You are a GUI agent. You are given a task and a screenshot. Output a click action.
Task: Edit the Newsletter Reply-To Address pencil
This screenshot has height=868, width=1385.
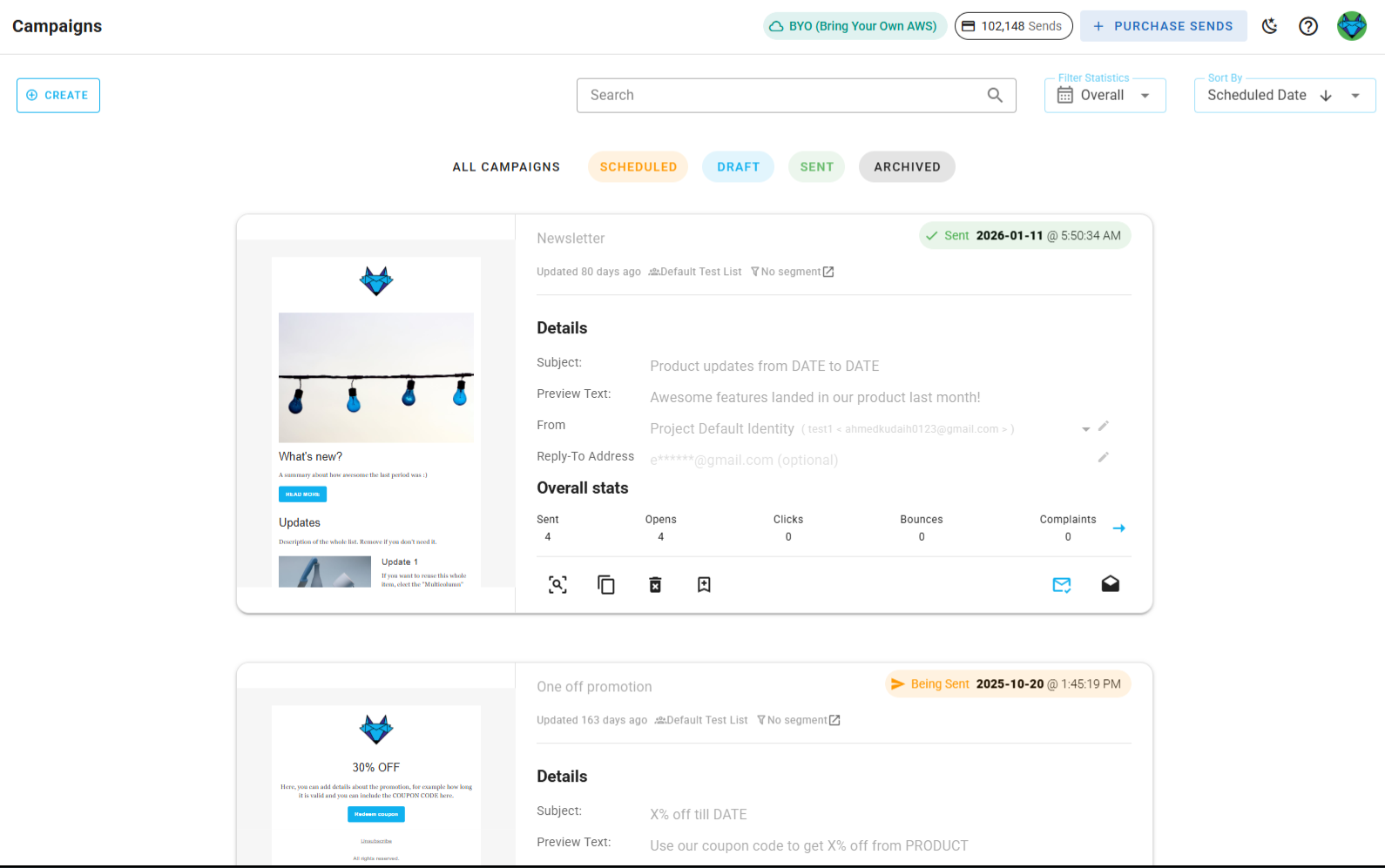1104,457
